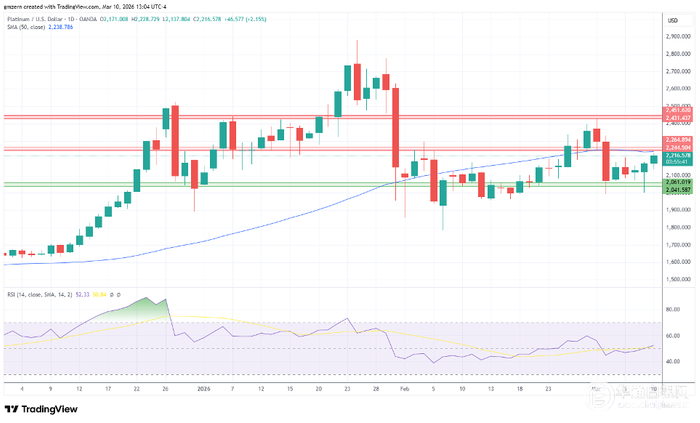Viewport: 700px width, 423px height.
Task: Click the USD currency label on the price axis
Action: [672, 21]
